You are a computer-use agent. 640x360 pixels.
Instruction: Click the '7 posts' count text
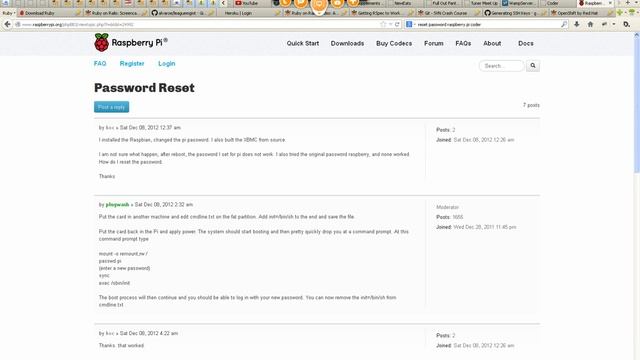click(531, 105)
